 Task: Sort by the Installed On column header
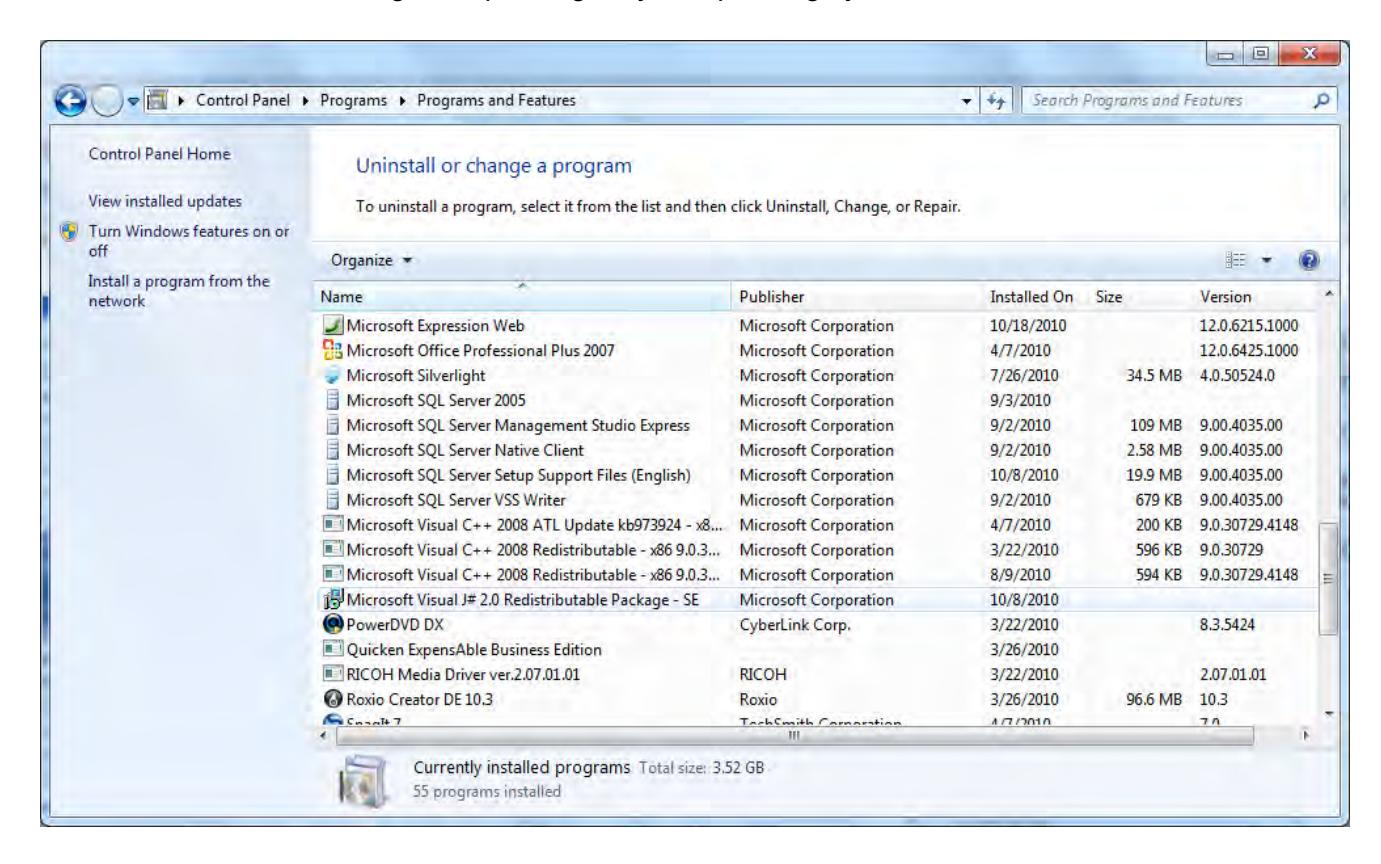point(1034,297)
